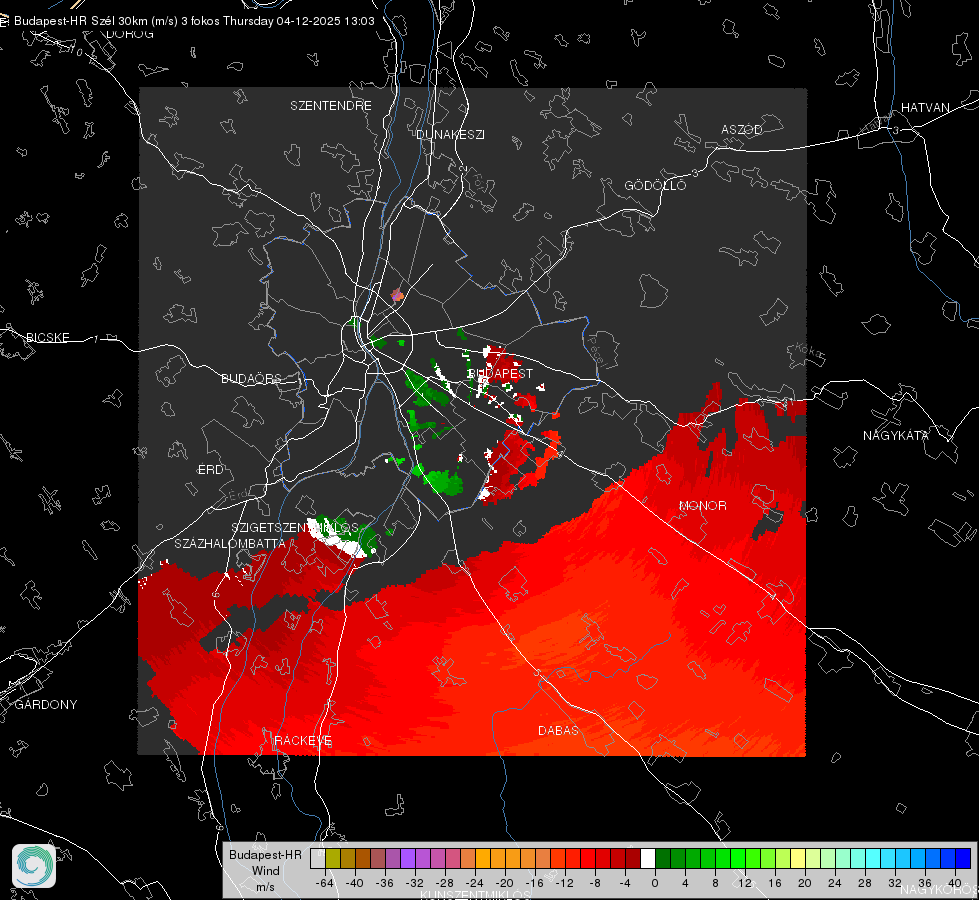Viewport: 979px width, 900px height.
Task: Click the SZIGETSZENTMIKLÓS label
Action: 295,528
